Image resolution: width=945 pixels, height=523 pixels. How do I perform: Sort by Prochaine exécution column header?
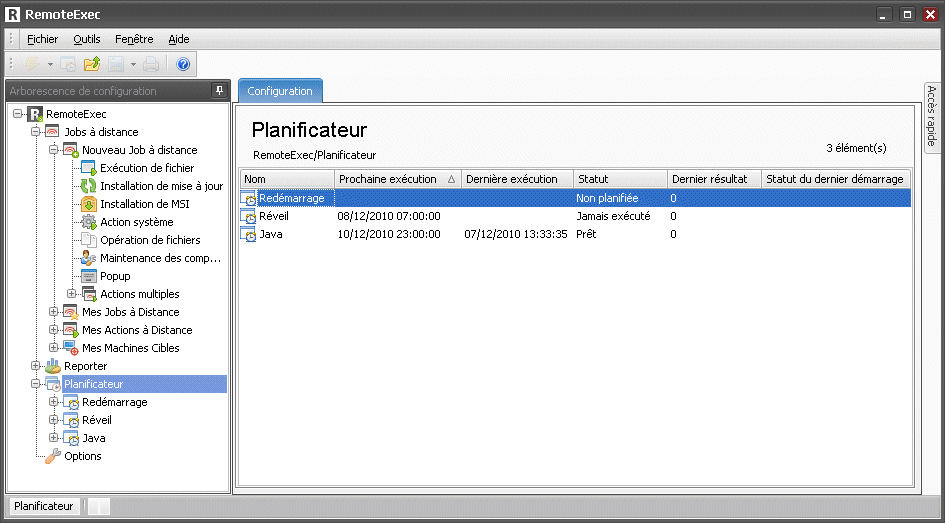398,179
